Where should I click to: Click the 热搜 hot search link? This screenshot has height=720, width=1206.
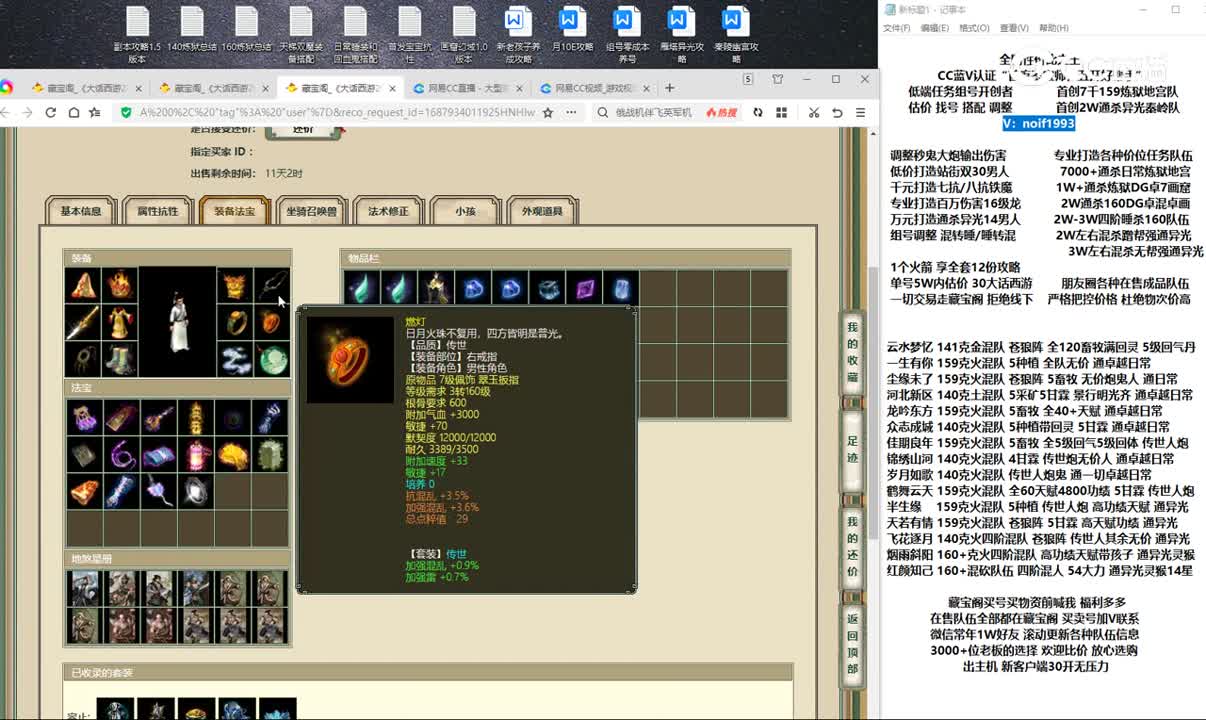(721, 113)
